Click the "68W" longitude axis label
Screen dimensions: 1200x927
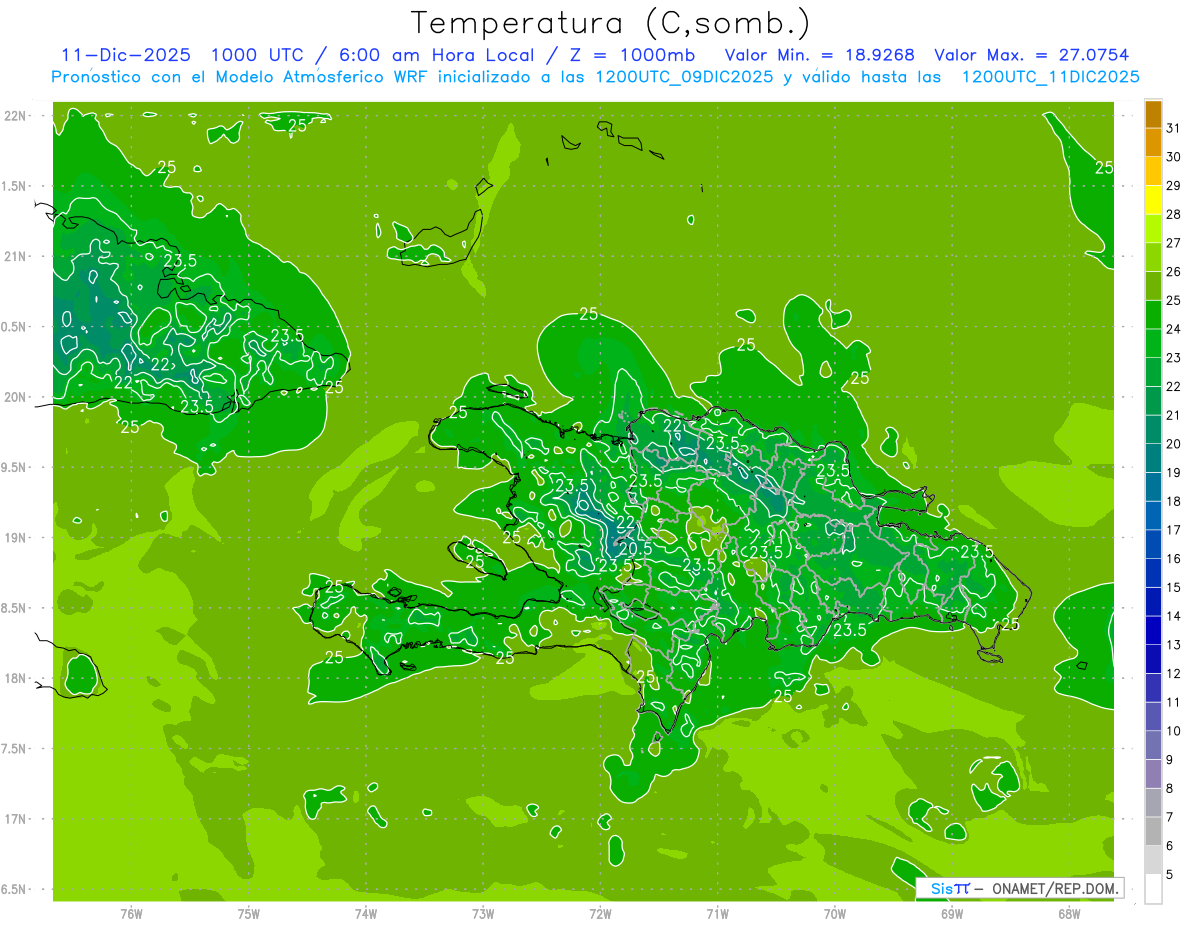coord(1069,913)
